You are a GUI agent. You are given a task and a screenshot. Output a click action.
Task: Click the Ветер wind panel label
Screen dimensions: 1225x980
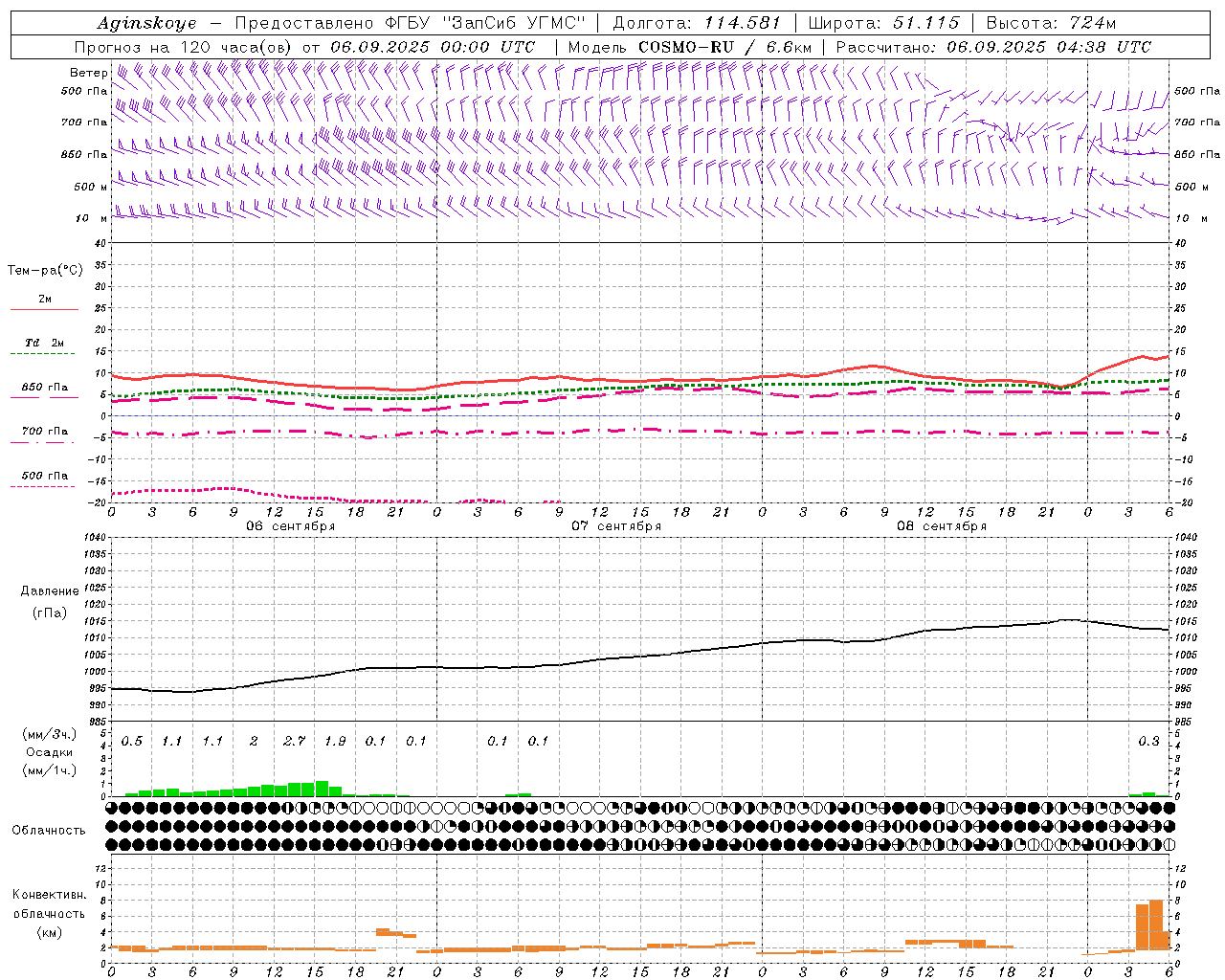click(88, 73)
